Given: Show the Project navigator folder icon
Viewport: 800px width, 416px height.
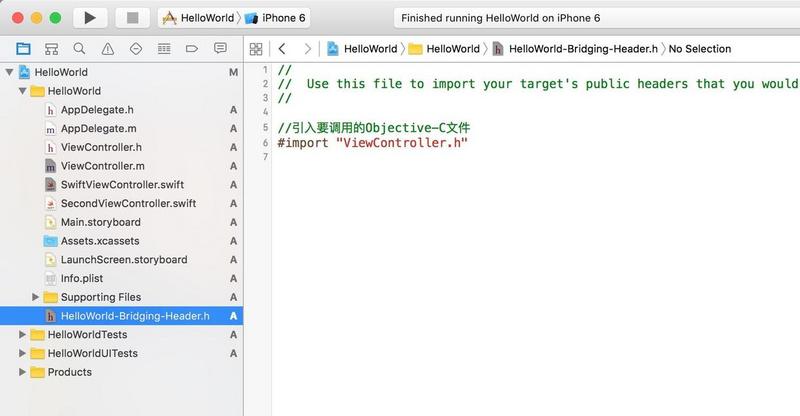Looking at the screenshot, I should coord(23,48).
